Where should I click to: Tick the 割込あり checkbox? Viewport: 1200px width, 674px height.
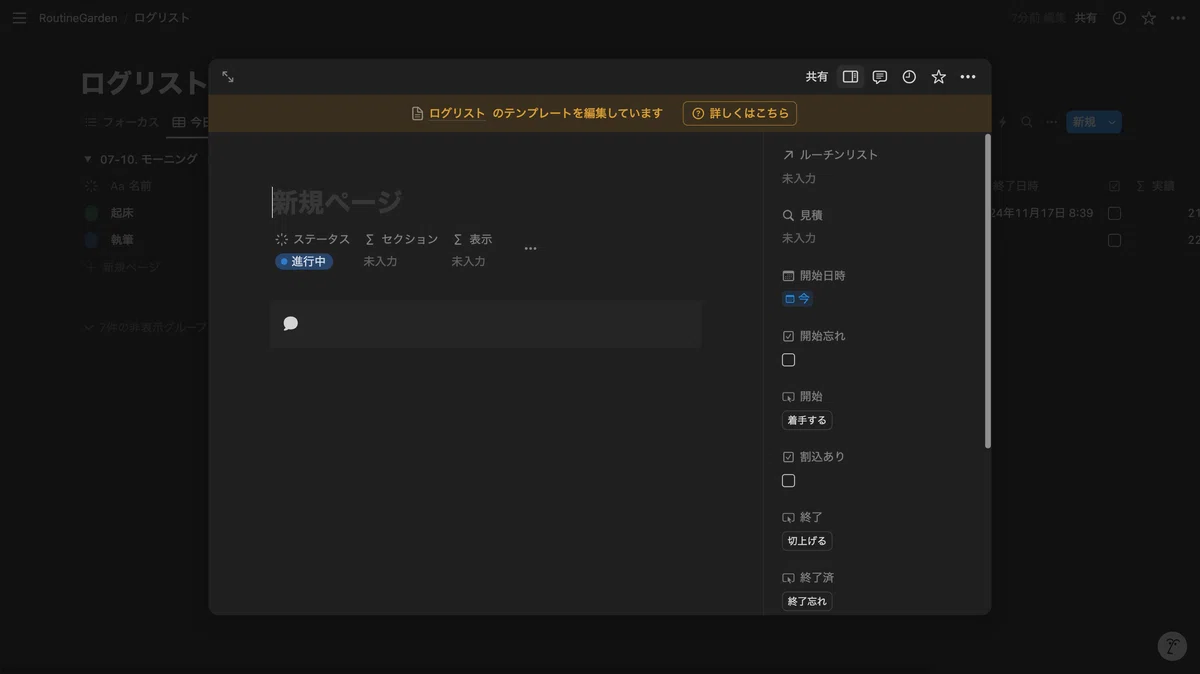[x=788, y=481]
